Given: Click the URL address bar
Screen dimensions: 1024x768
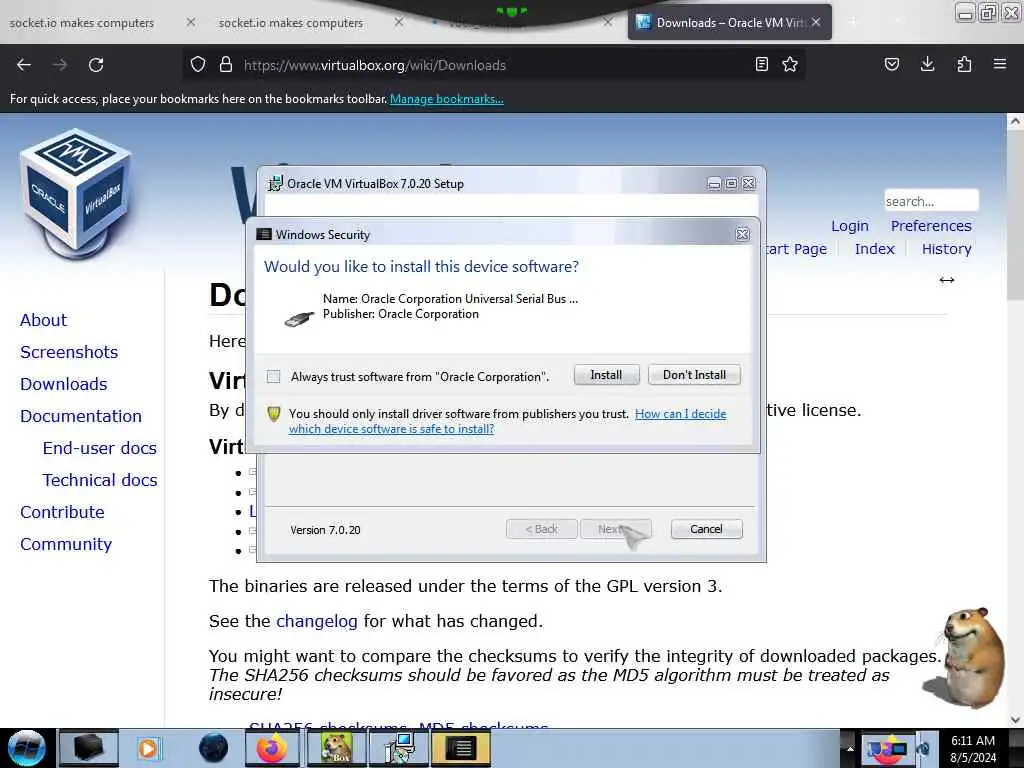Looking at the screenshot, I should coord(496,65).
